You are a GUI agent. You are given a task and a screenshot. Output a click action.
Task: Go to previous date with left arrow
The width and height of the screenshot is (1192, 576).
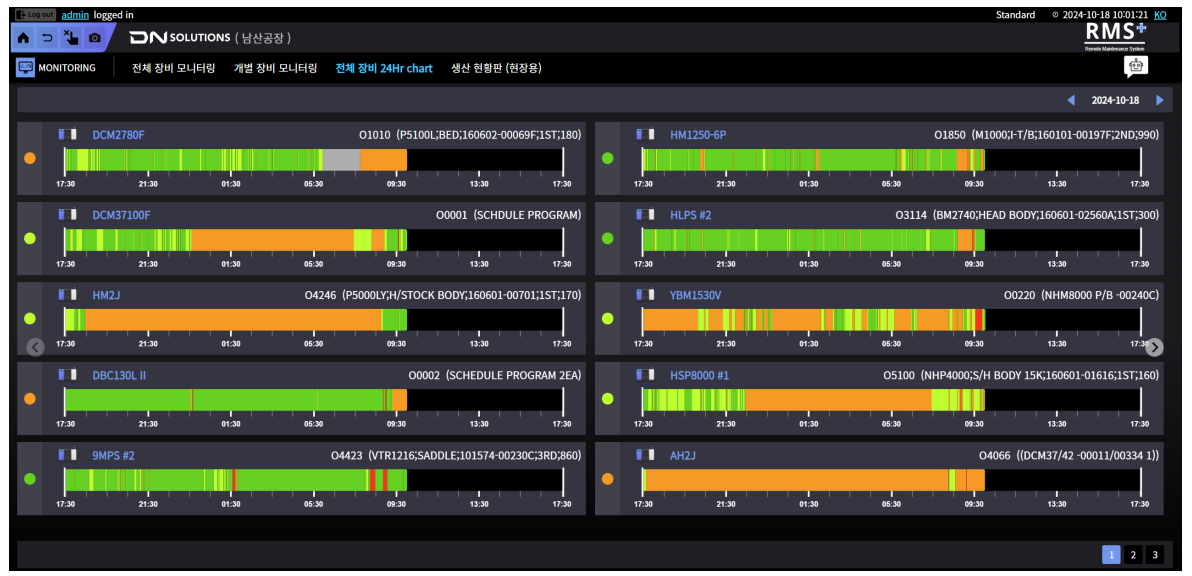tap(1071, 100)
